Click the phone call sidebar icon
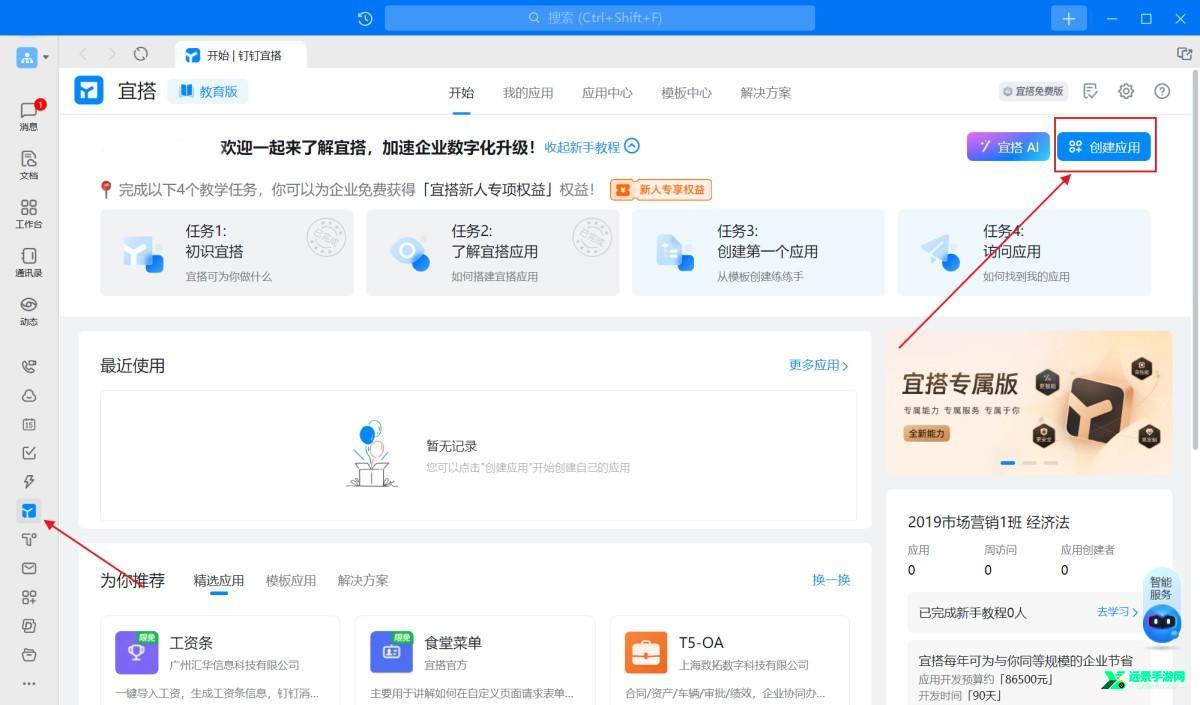Viewport: 1200px width, 705px height. pos(29,366)
